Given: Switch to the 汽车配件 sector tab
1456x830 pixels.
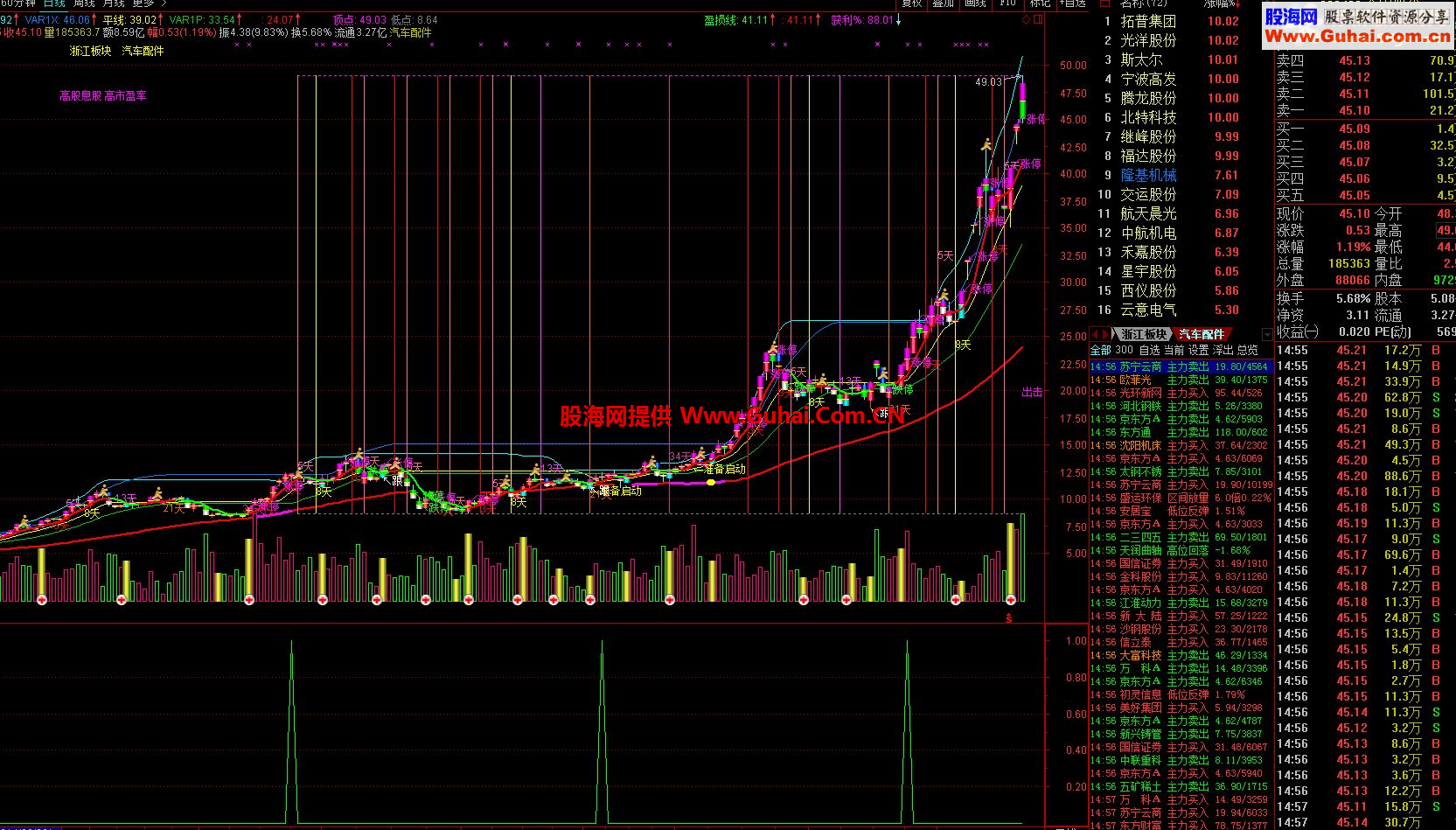Looking at the screenshot, I should (x=1202, y=334).
